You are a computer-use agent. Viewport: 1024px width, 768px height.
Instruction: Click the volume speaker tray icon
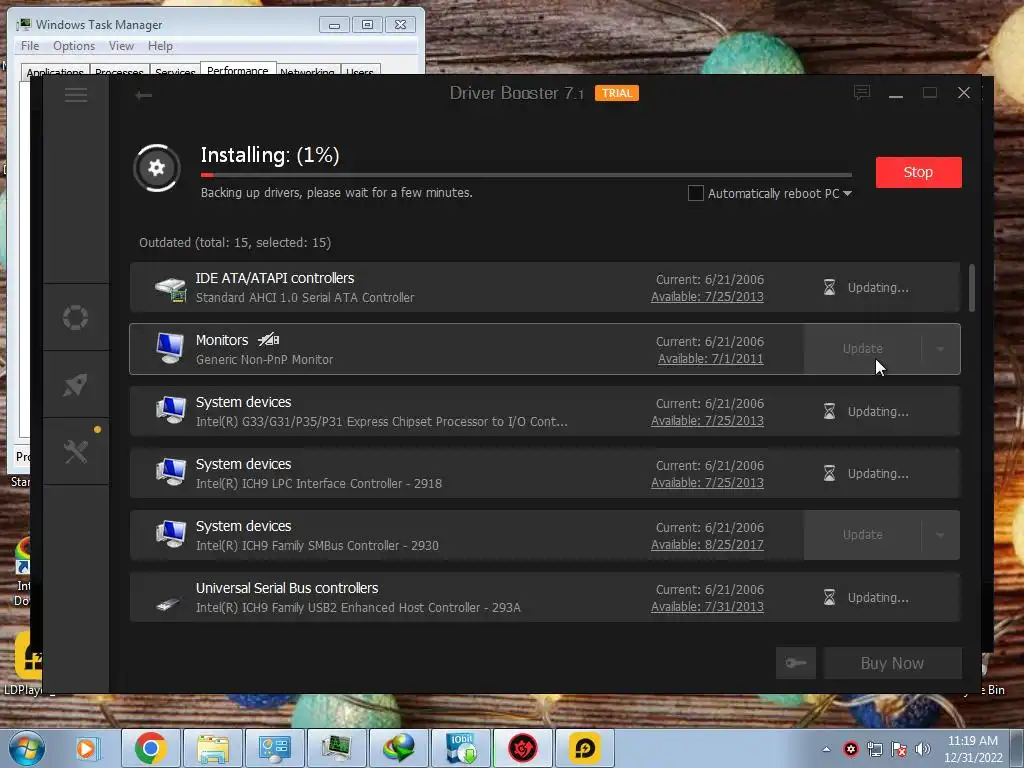922,749
